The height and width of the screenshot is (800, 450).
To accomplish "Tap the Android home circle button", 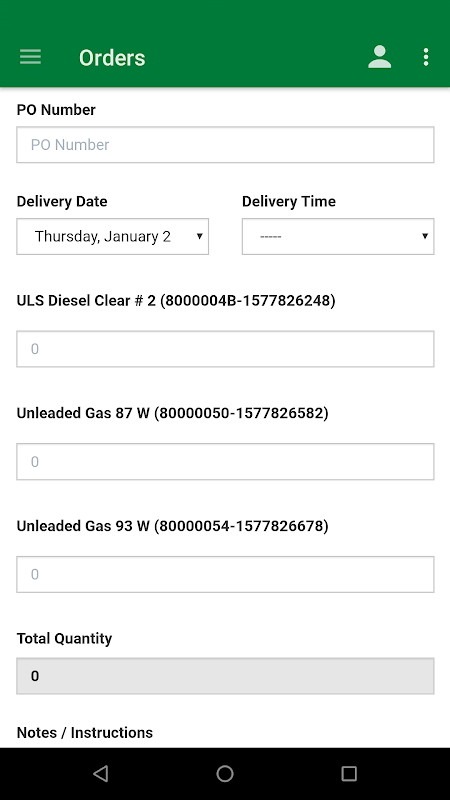I will [224, 773].
